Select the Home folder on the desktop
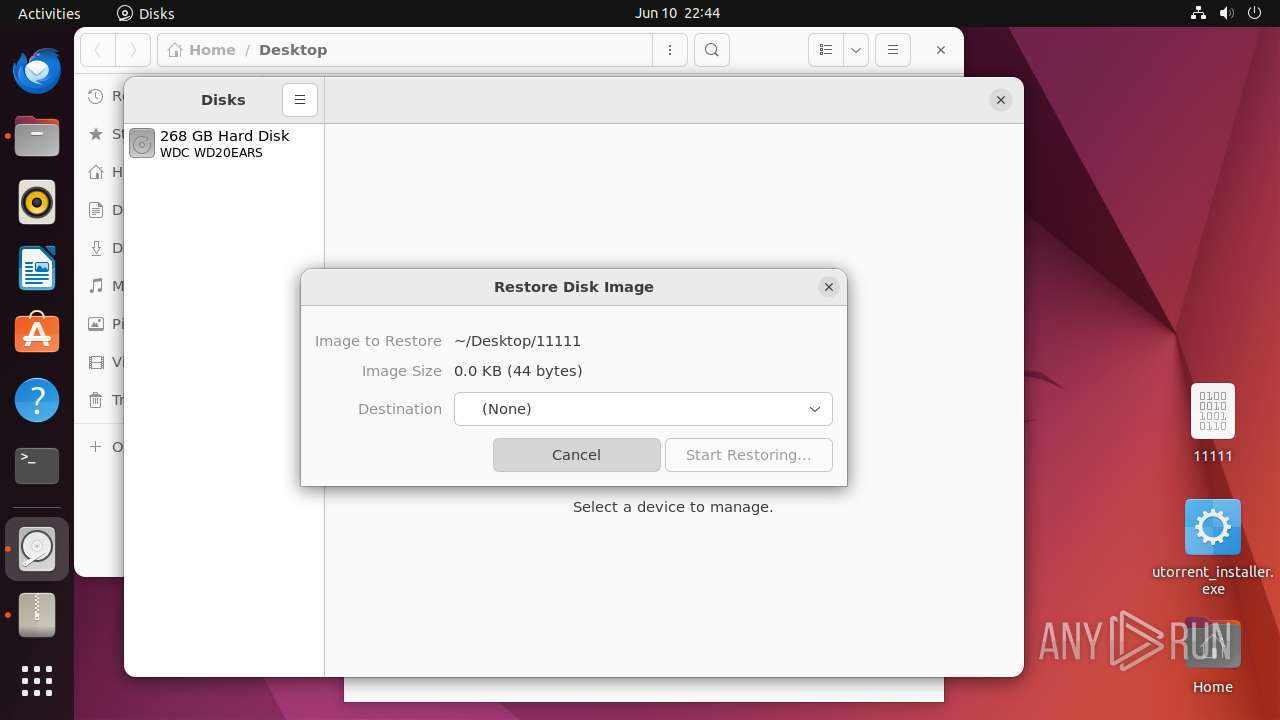 pyautogui.click(x=1213, y=656)
